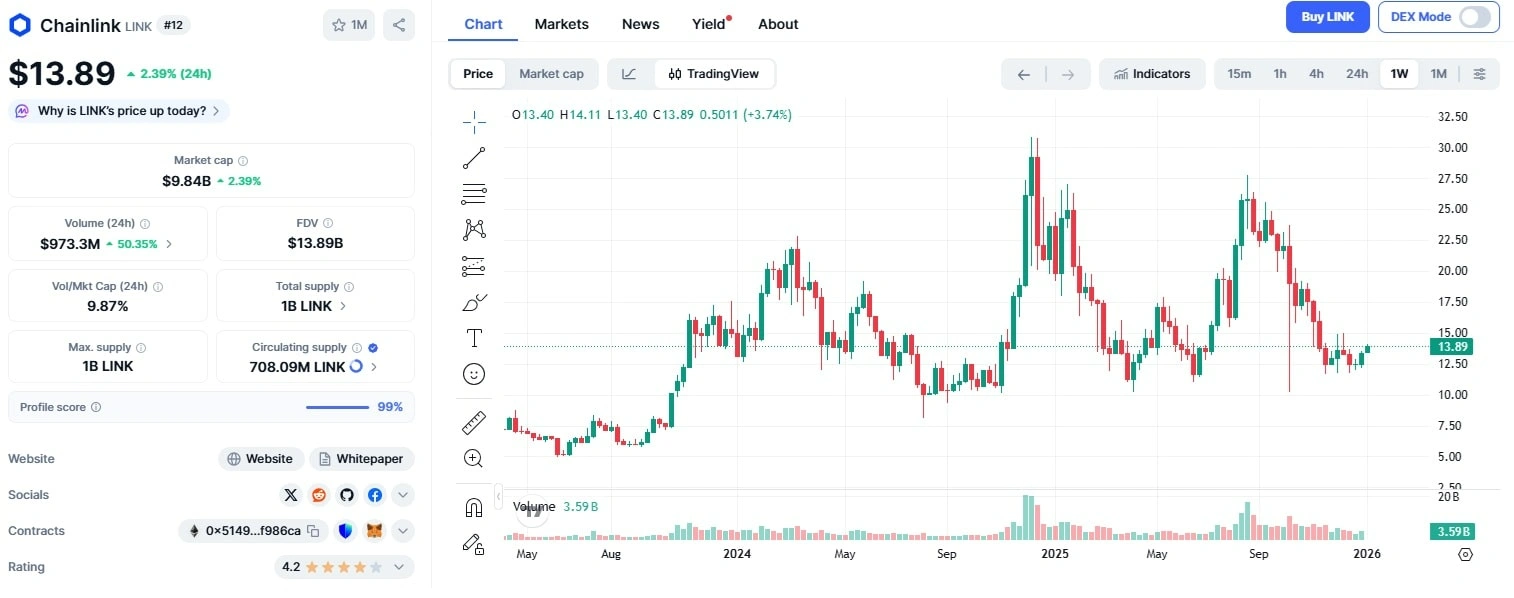This screenshot has height=598, width=1514.
Task: Select the 1M timeframe
Action: click(x=1438, y=74)
